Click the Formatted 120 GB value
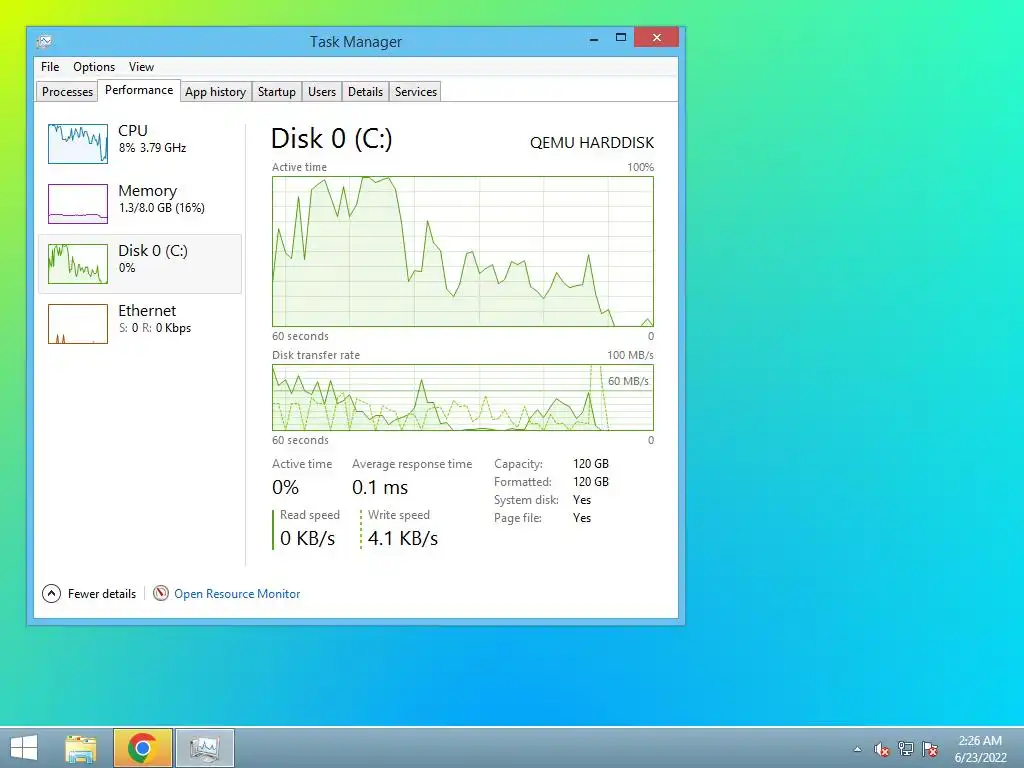This screenshot has height=768, width=1024. (591, 482)
